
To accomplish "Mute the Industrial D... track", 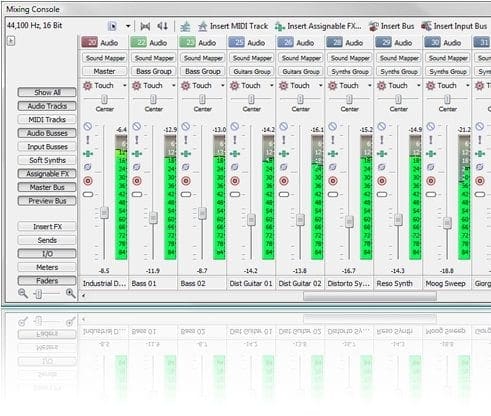I will pyautogui.click(x=88, y=126).
